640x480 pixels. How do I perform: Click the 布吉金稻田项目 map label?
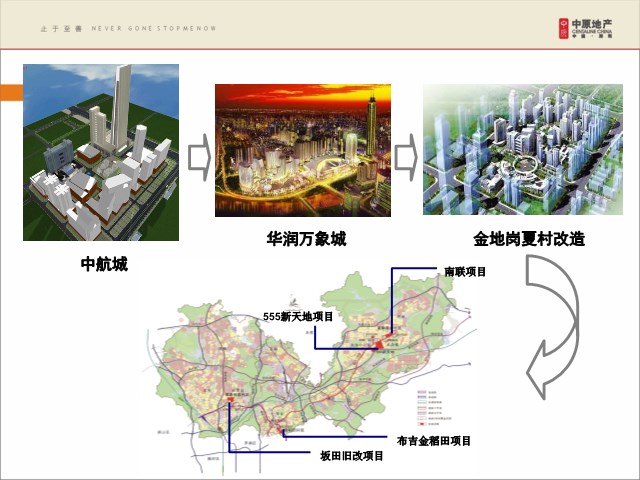[x=434, y=441]
